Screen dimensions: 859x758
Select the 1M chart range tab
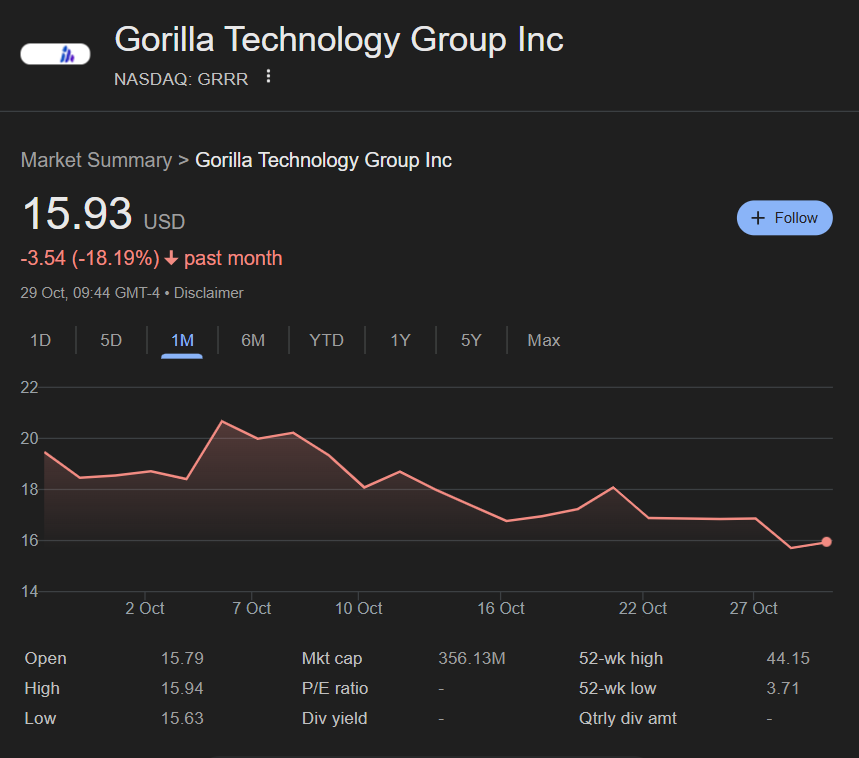pos(182,340)
